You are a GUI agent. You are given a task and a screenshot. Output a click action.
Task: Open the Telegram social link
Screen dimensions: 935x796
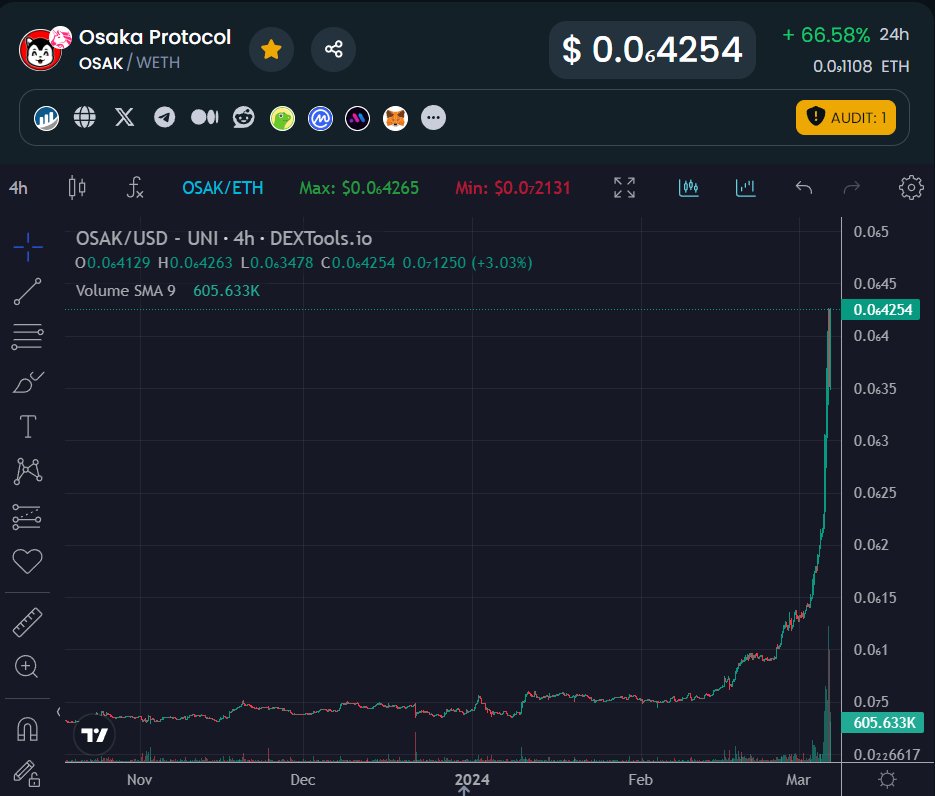163,117
